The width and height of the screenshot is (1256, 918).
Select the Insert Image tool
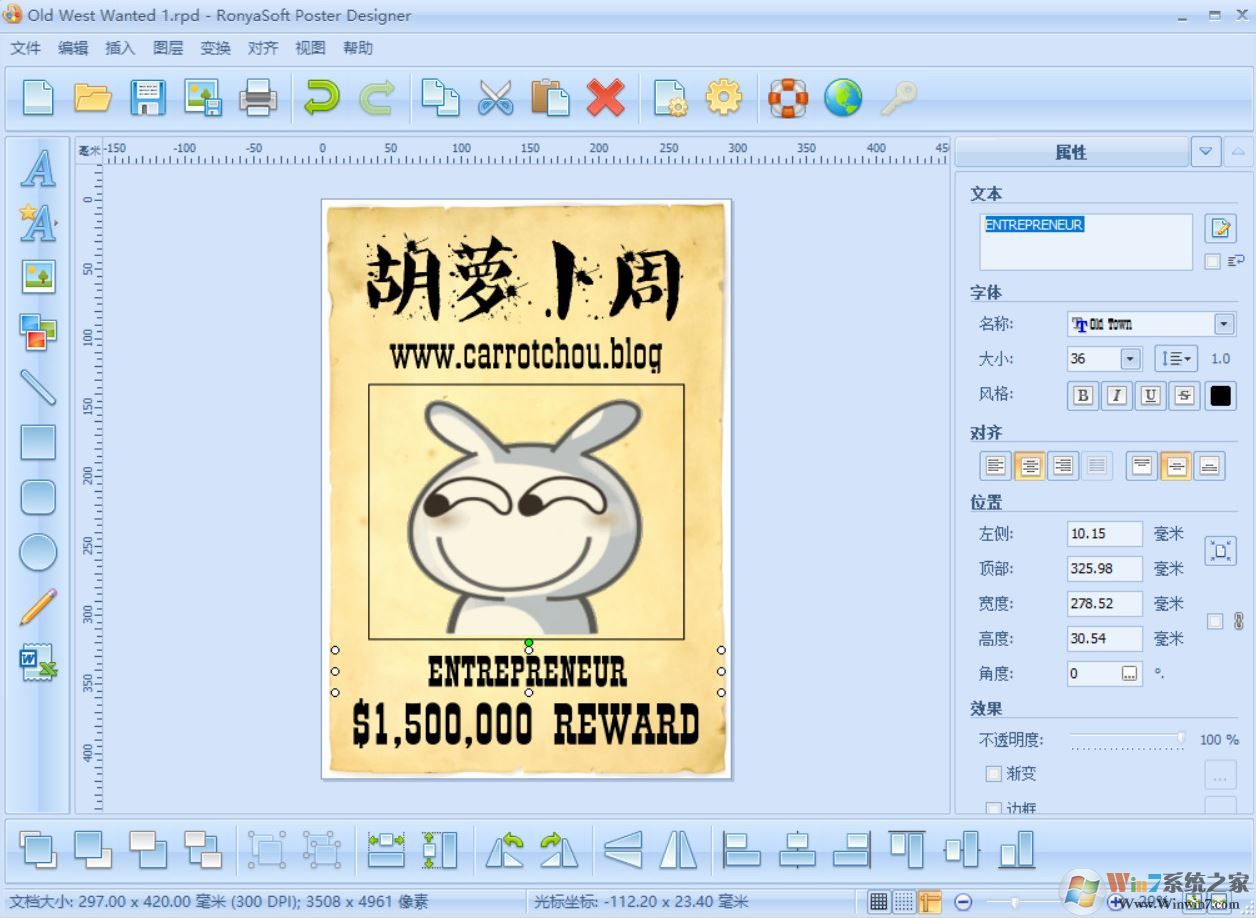point(37,277)
